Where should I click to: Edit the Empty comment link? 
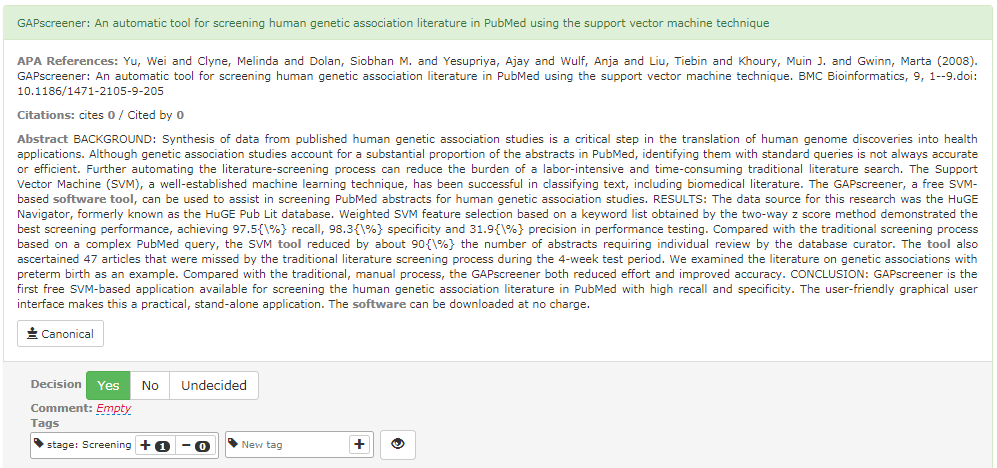coord(114,408)
